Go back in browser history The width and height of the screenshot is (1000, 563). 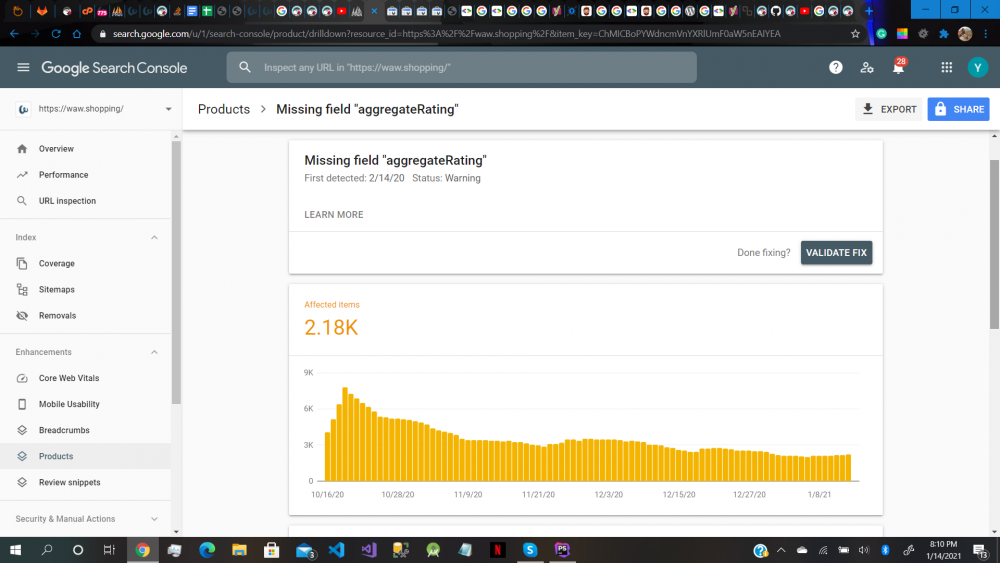[15, 34]
